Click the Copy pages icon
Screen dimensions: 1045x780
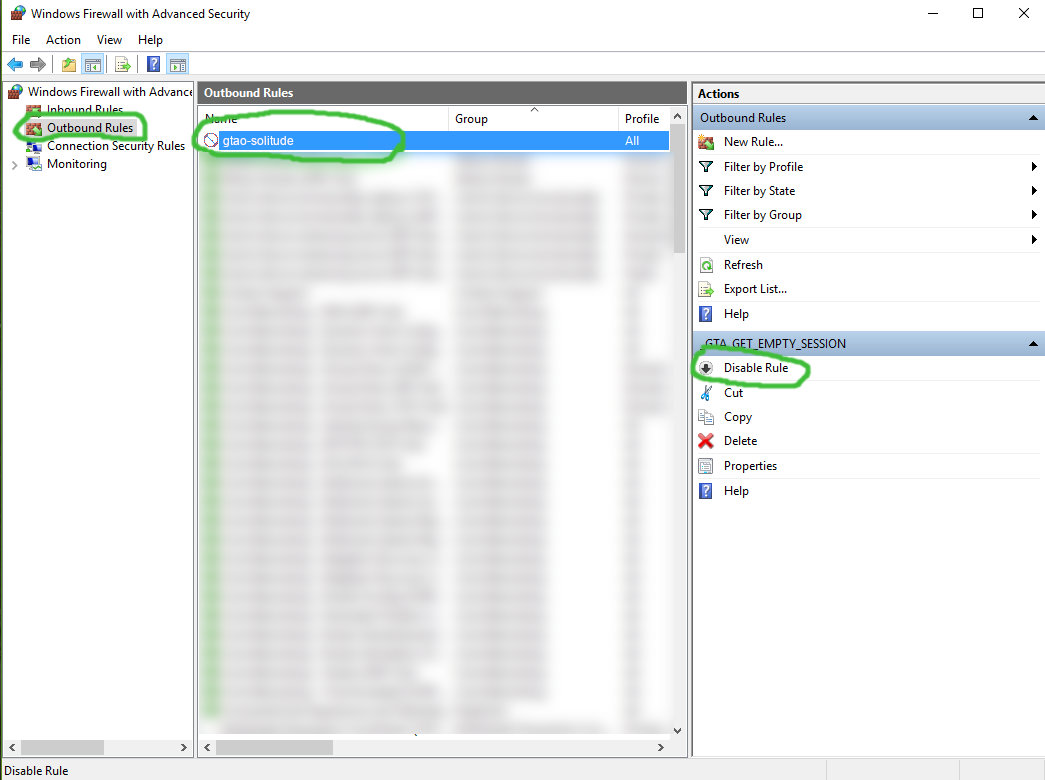point(706,417)
